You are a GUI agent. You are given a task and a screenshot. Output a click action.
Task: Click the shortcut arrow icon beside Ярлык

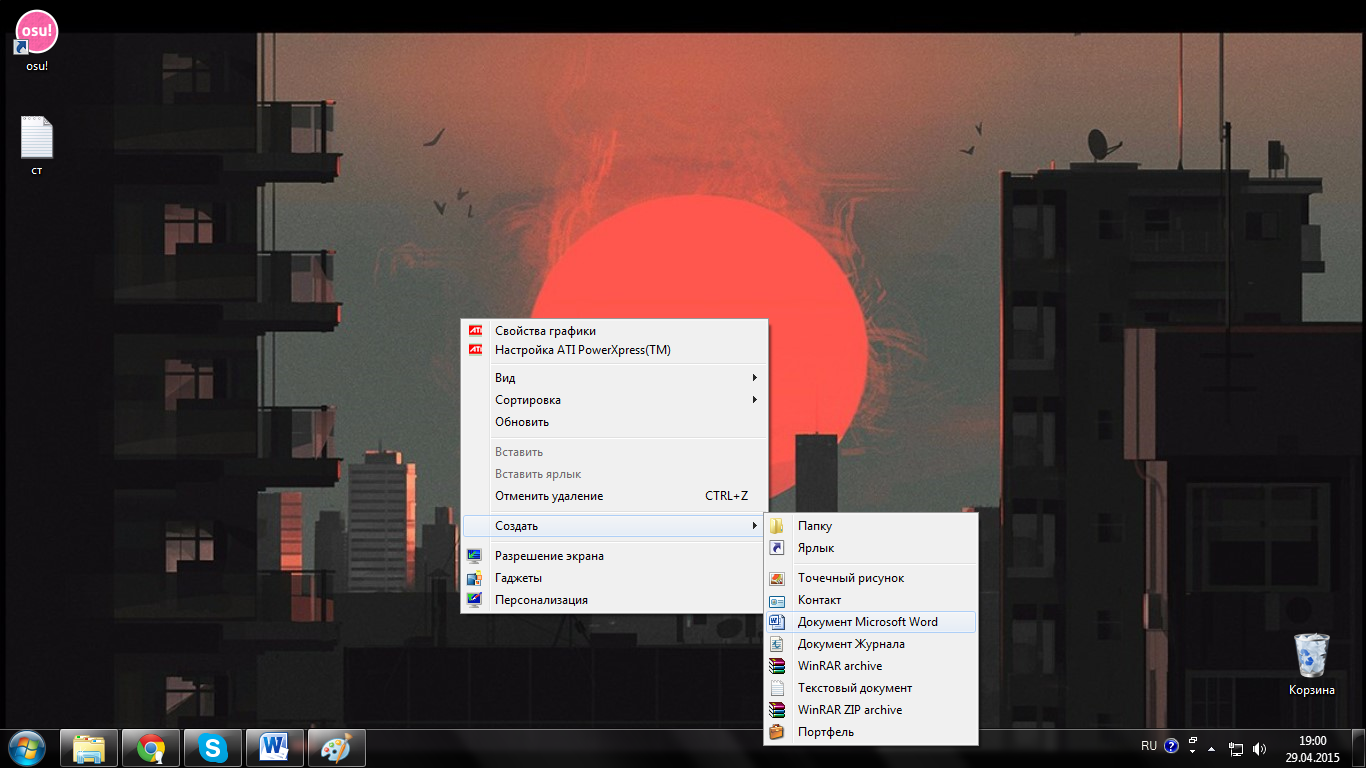[x=777, y=548]
